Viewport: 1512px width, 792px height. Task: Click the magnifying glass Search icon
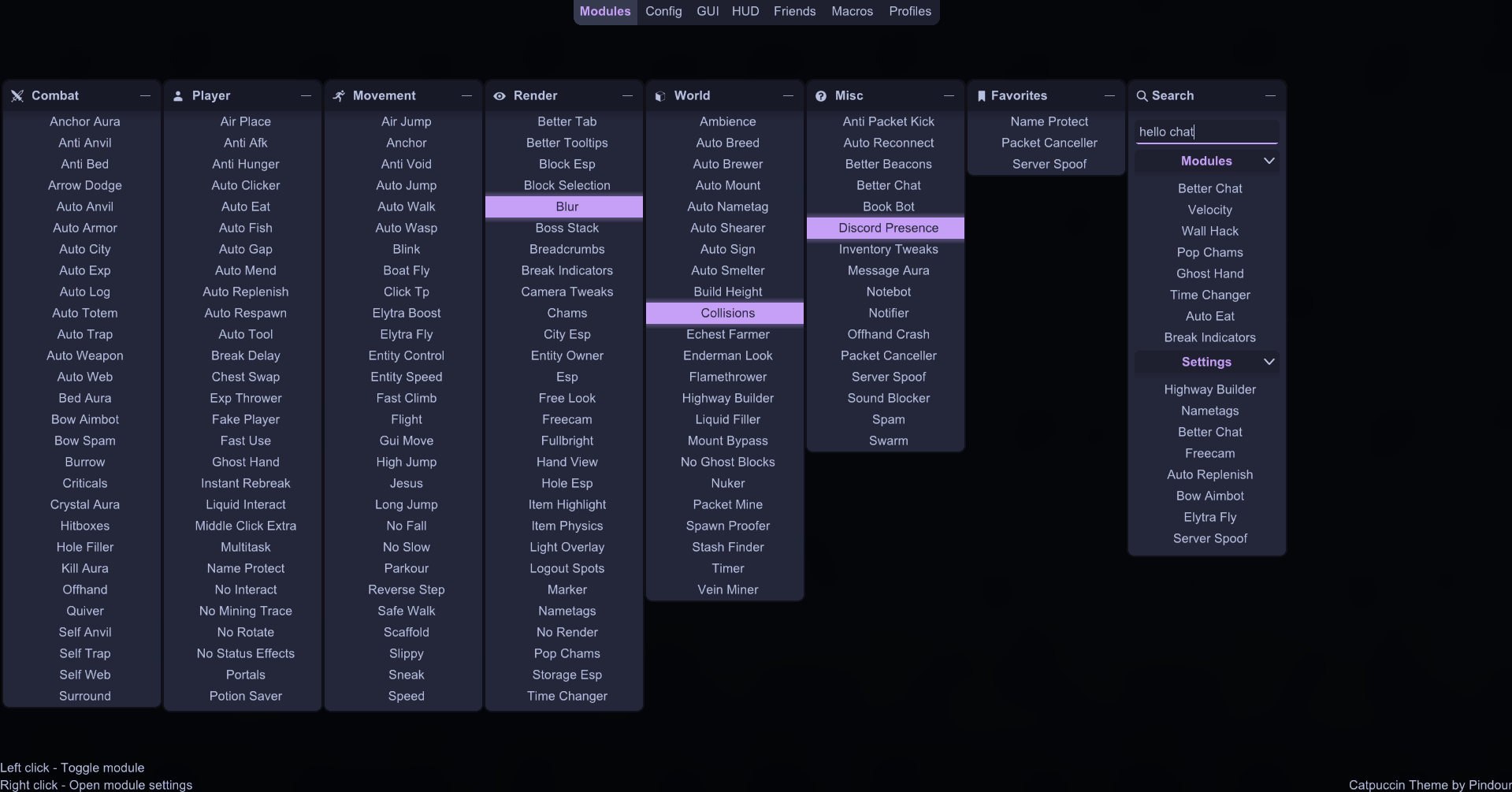coord(1142,96)
